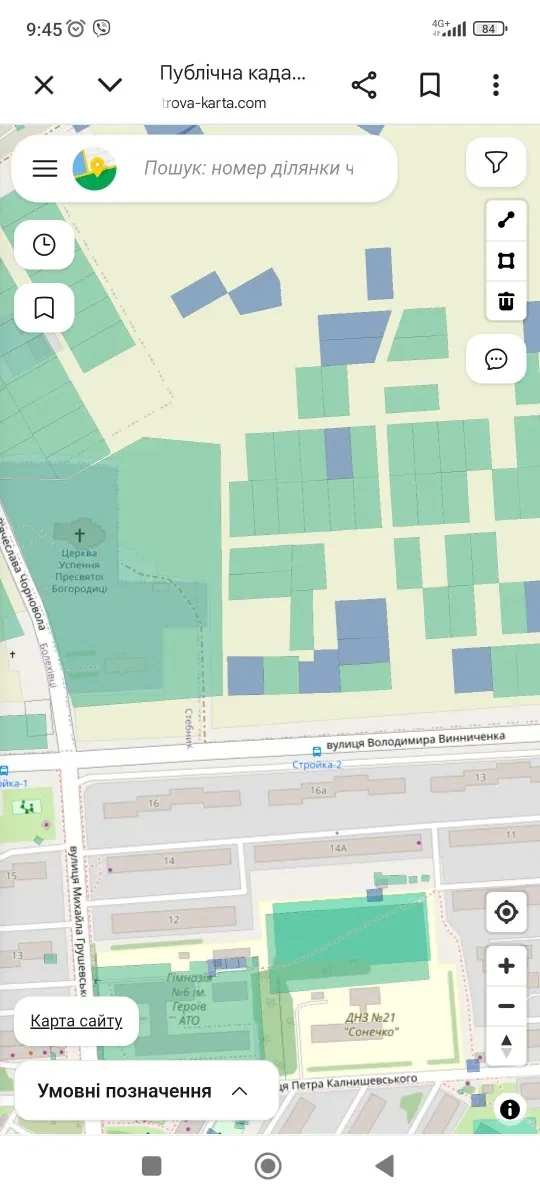Zoom in with the plus button
Image resolution: width=540 pixels, height=1200 pixels.
pyautogui.click(x=506, y=966)
